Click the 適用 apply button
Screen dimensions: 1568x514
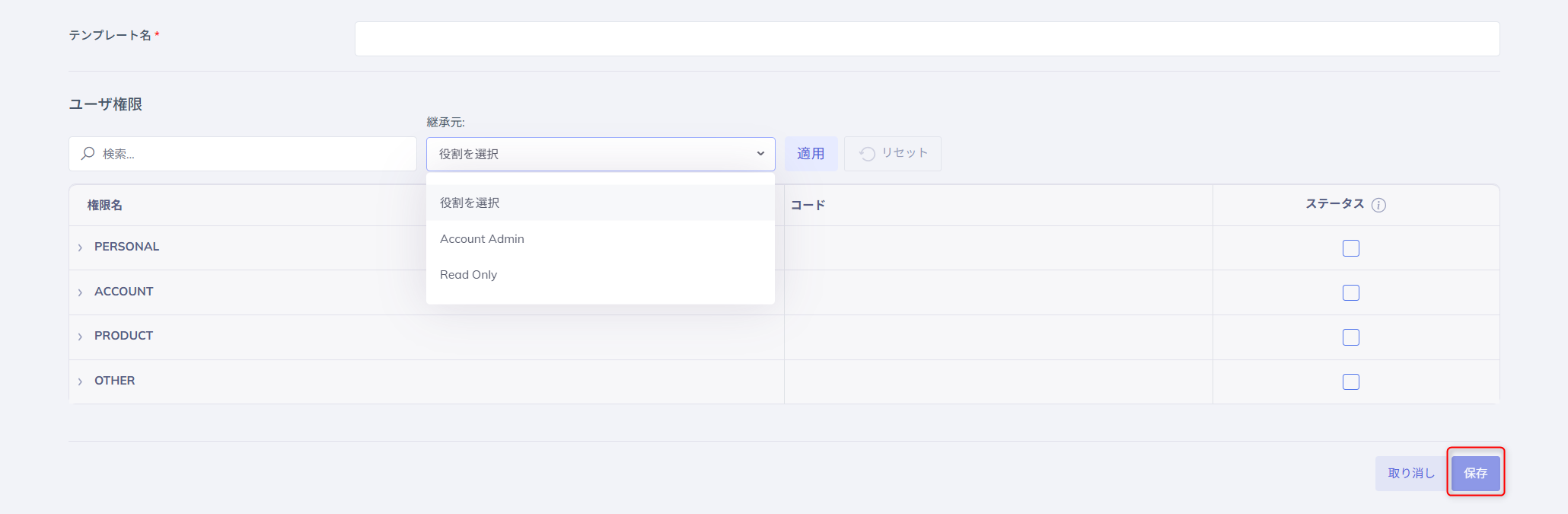click(x=811, y=154)
